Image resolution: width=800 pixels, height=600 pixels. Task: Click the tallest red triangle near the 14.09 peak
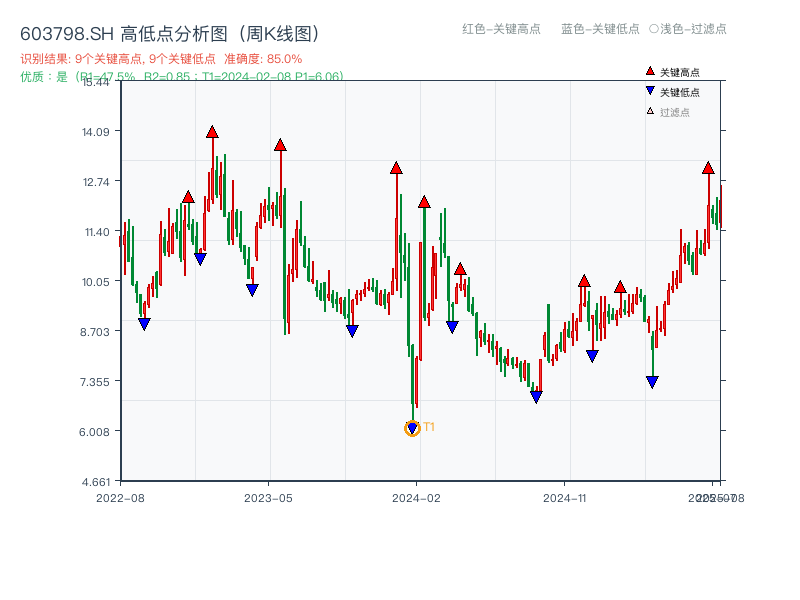tap(213, 130)
